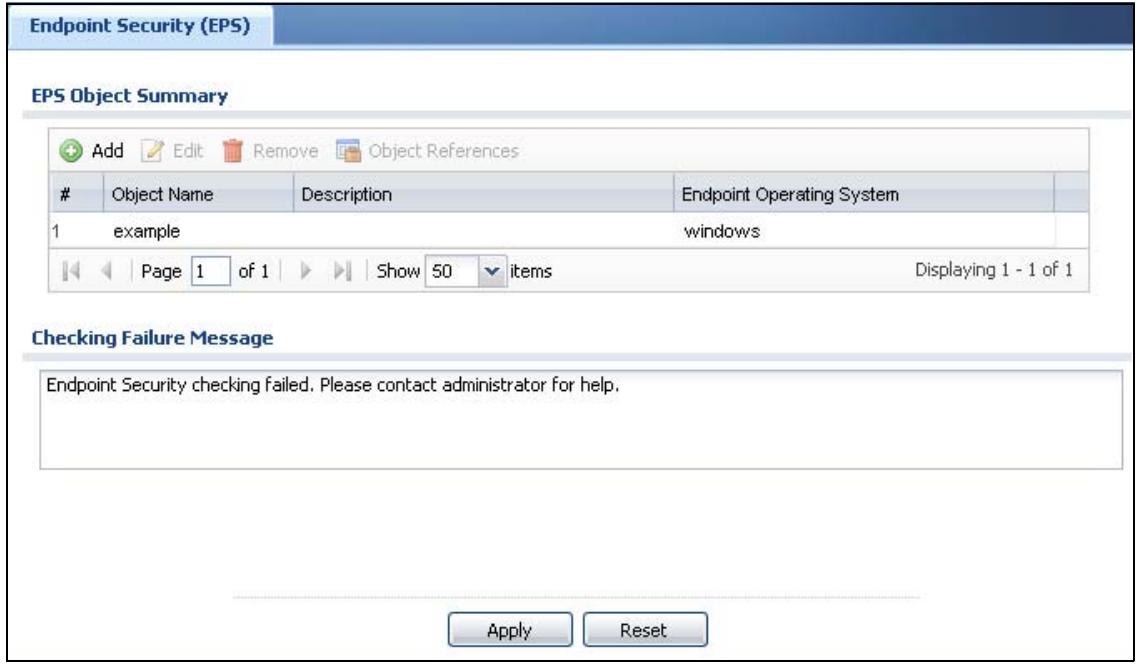The height and width of the screenshot is (664, 1137).
Task: Click the green Add icon
Action: coord(71,151)
